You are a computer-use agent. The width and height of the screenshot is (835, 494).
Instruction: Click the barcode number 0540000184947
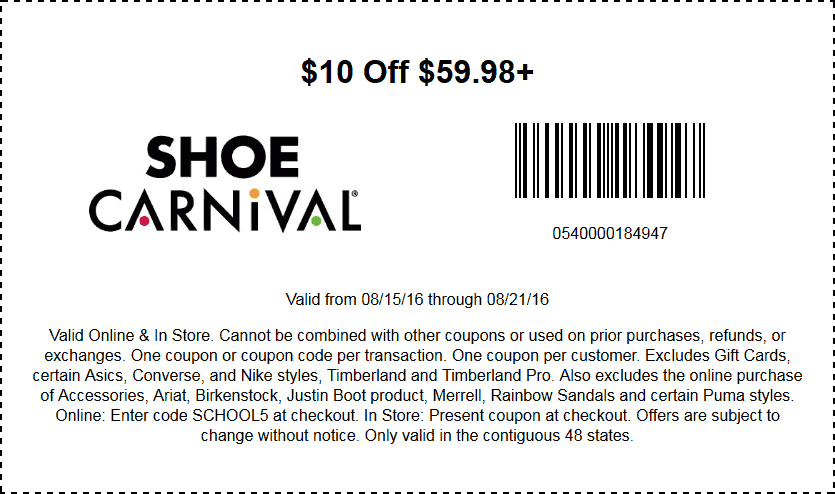(x=610, y=233)
